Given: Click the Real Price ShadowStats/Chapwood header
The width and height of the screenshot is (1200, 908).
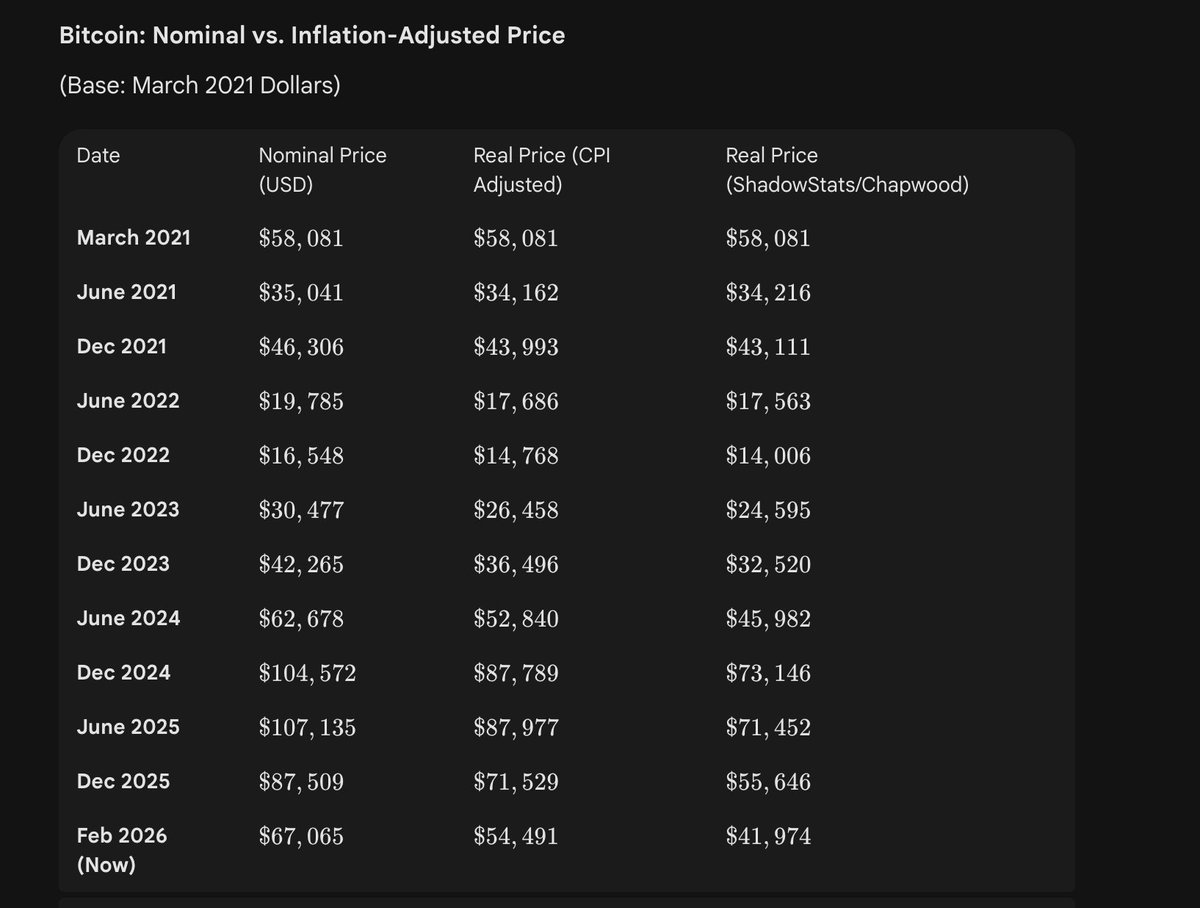Looking at the screenshot, I should pyautogui.click(x=846, y=170).
